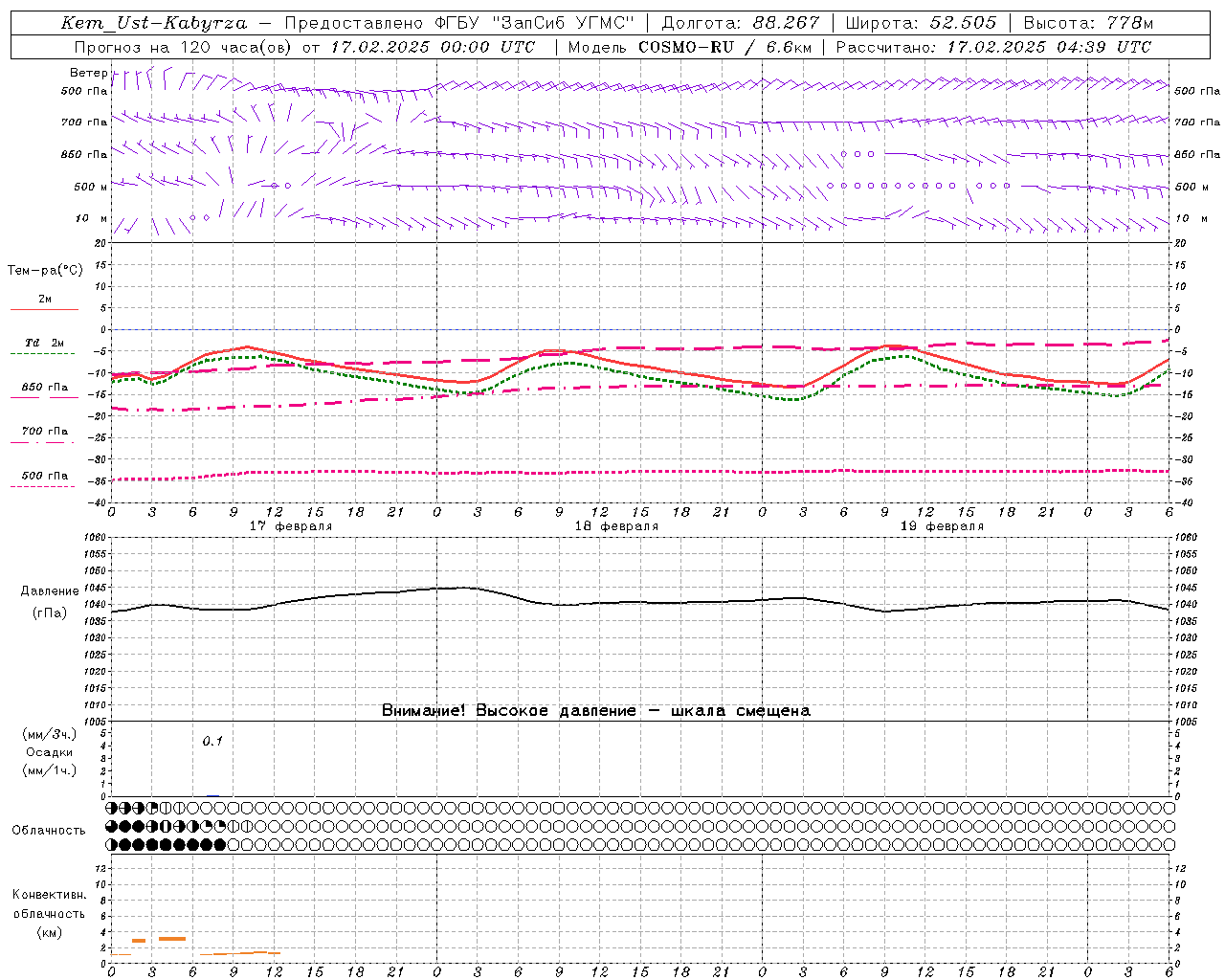Click the high pressure warning text Внимание!
Image resolution: width=1225 pixels, height=980 pixels.
(x=423, y=710)
